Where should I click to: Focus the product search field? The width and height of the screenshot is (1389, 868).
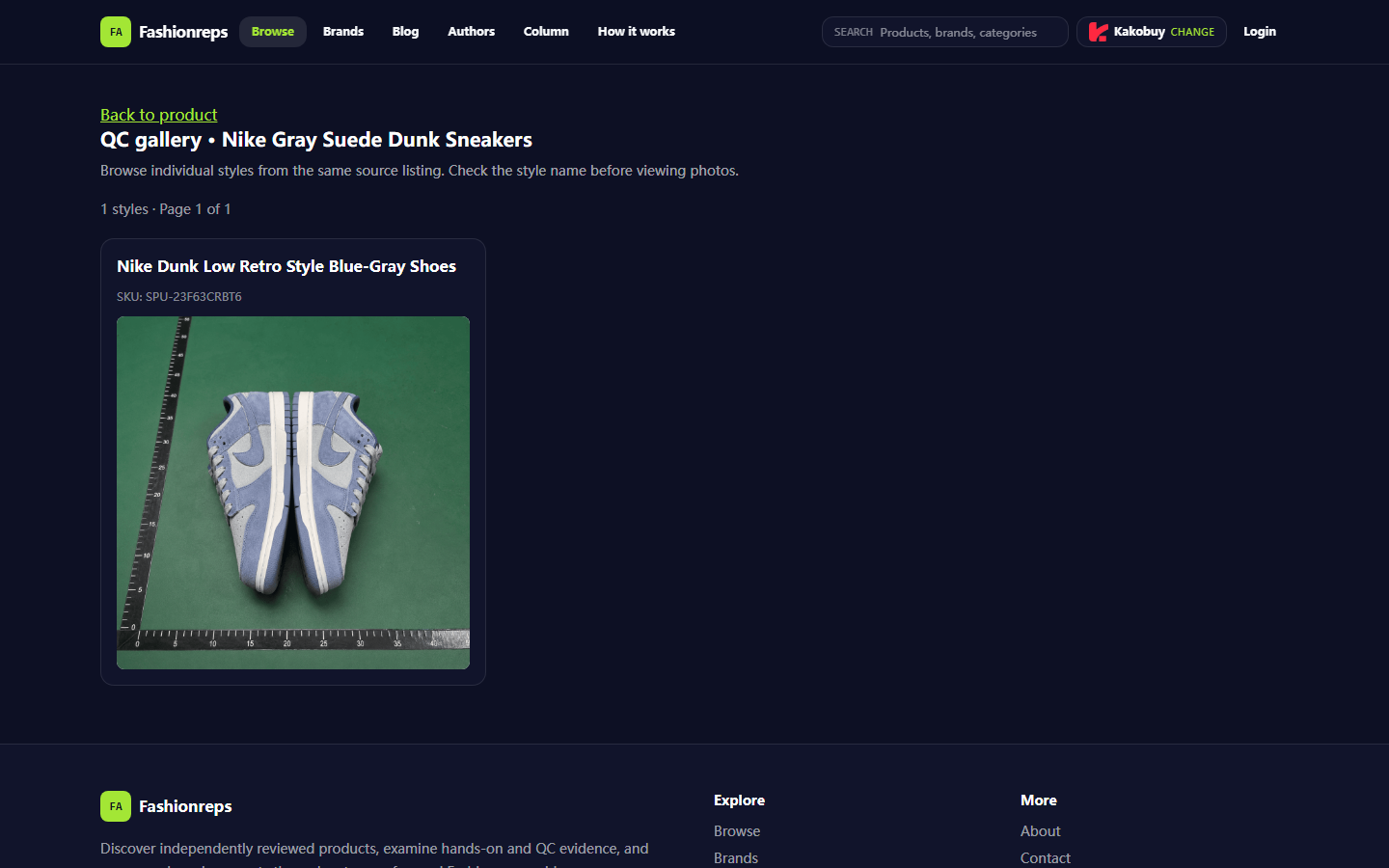pos(945,32)
